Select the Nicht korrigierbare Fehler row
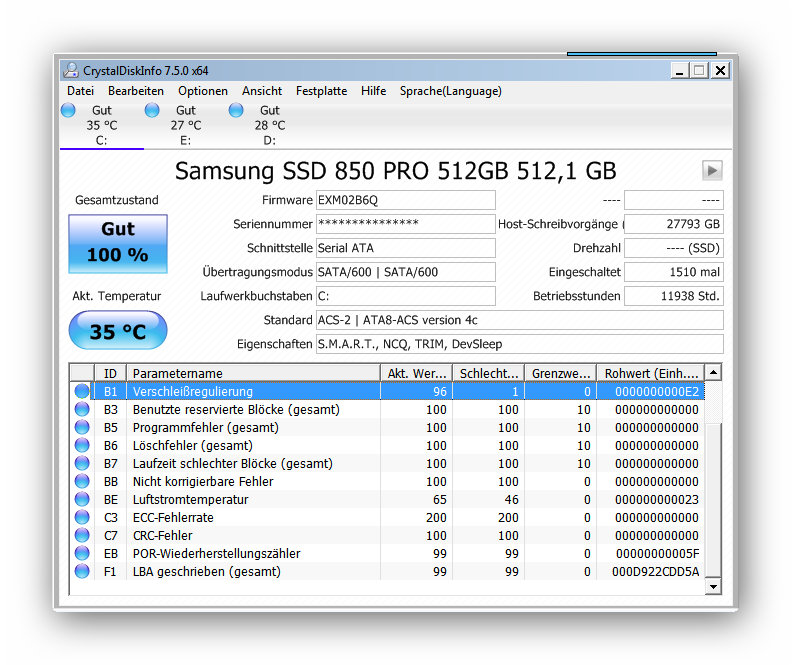This screenshot has height=665, width=792. click(x=387, y=482)
